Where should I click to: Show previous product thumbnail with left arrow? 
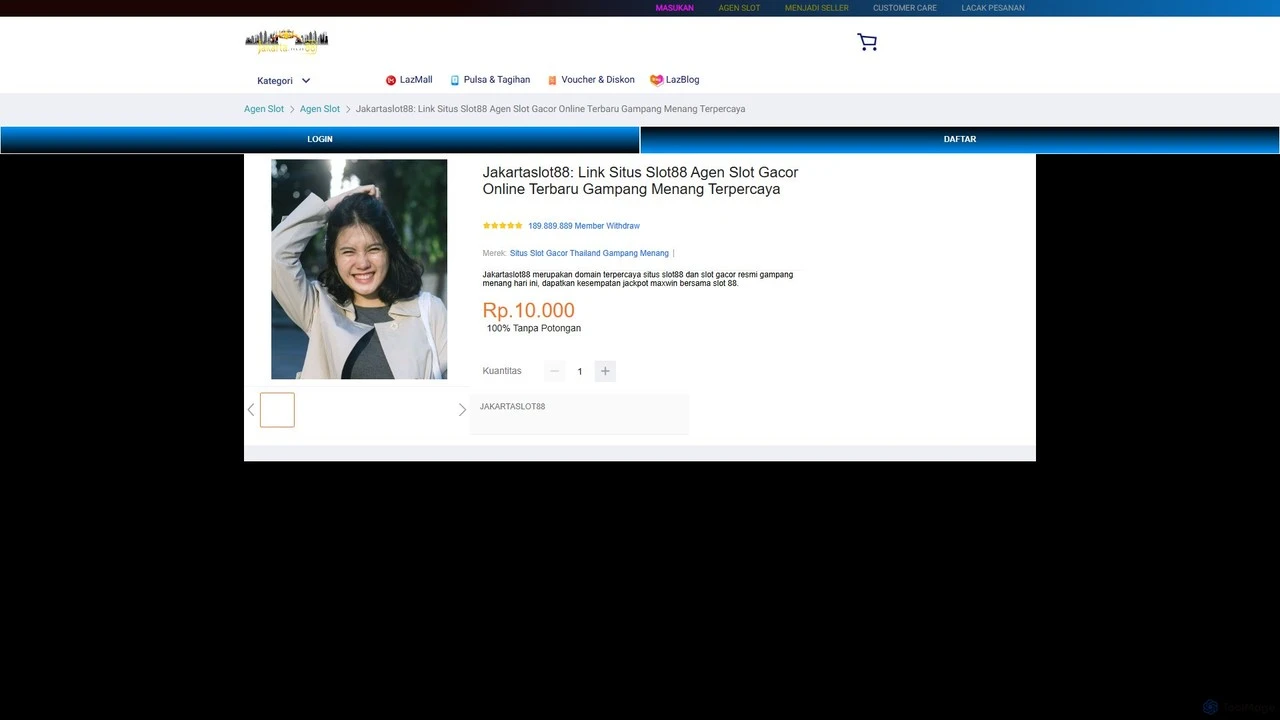251,410
